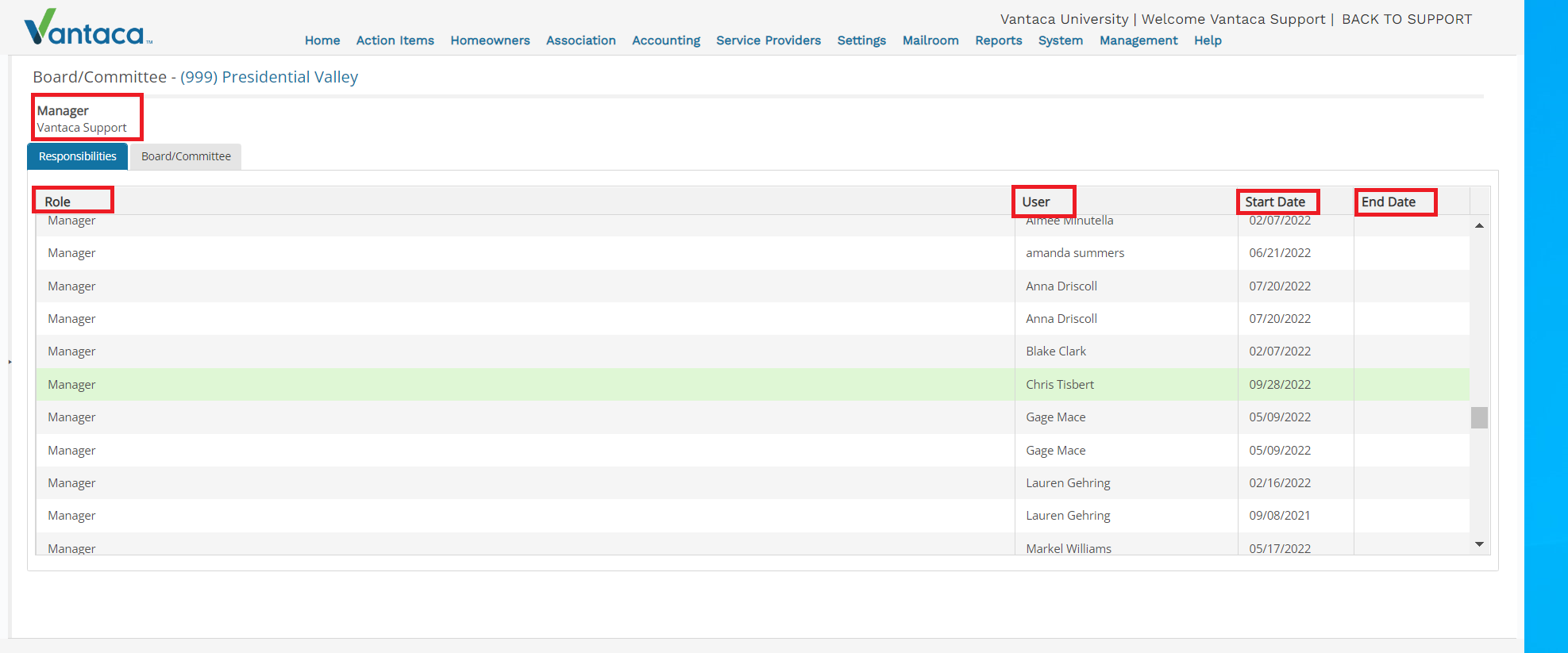1568x653 pixels.
Task: Click the Manager role cell in amanda summers row
Action: [525, 253]
